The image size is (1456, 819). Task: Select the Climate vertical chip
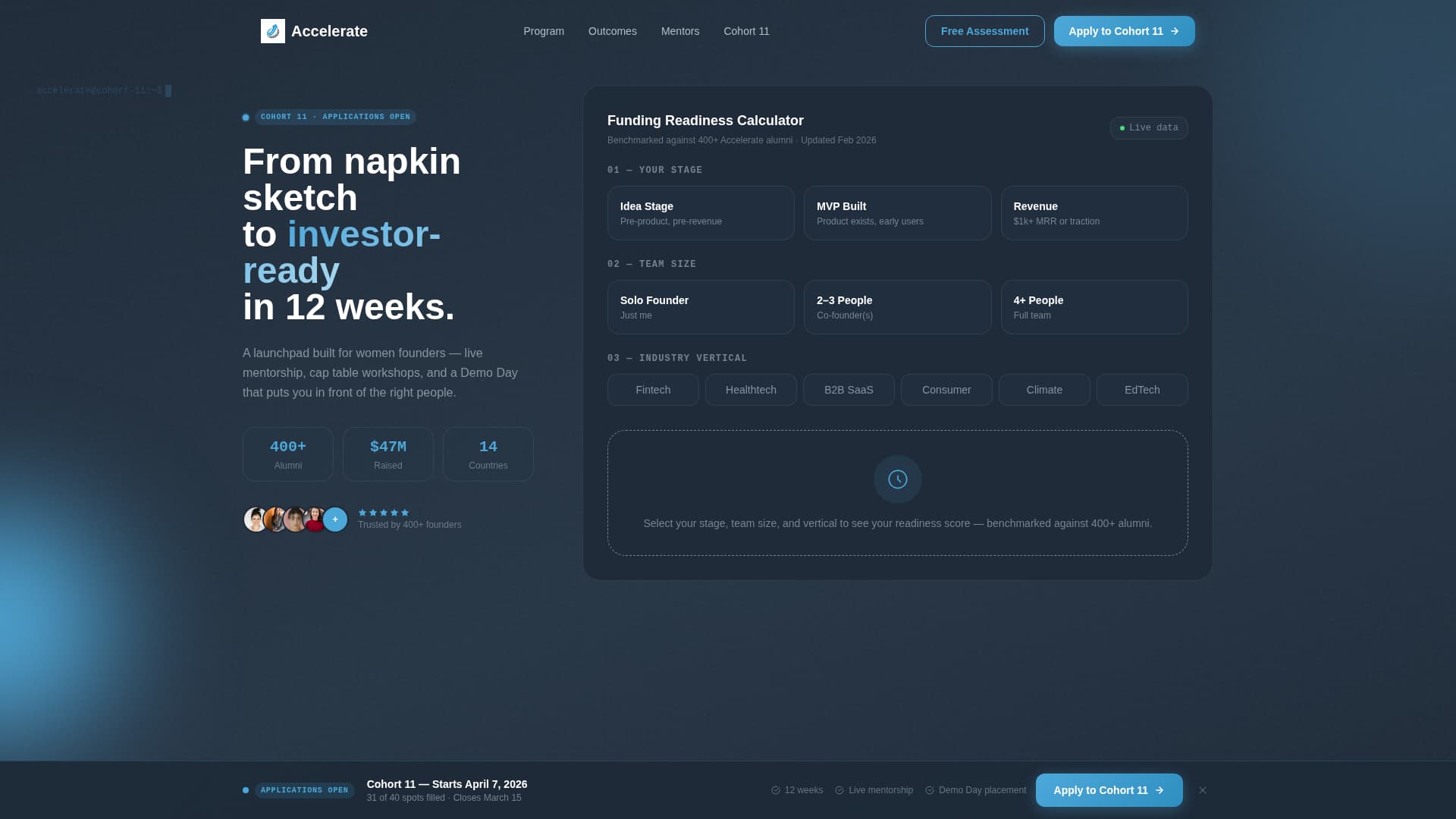[1044, 390]
